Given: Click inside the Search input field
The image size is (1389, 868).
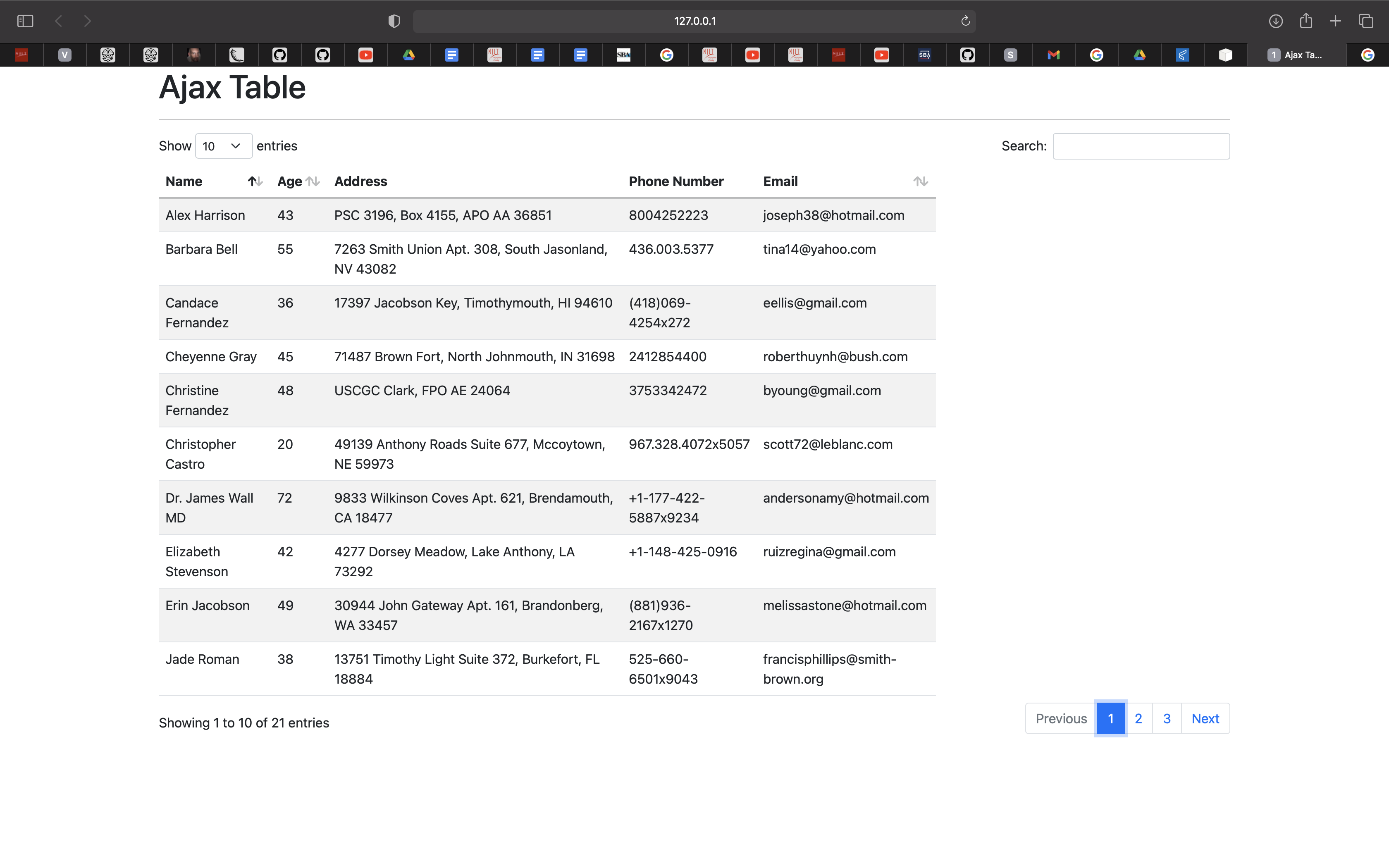Looking at the screenshot, I should tap(1141, 146).
